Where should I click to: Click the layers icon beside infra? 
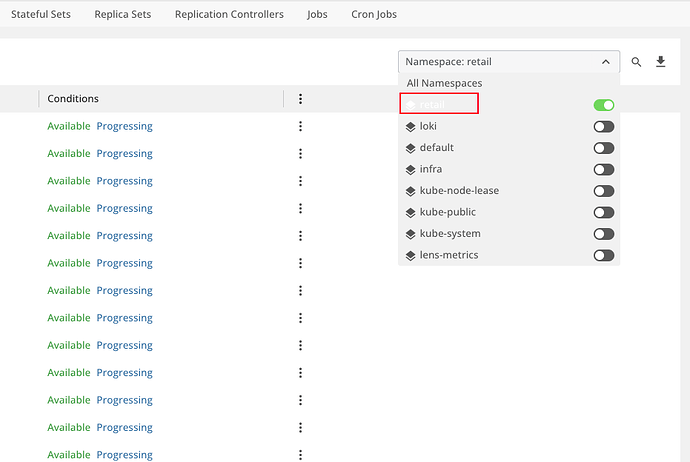(410, 170)
